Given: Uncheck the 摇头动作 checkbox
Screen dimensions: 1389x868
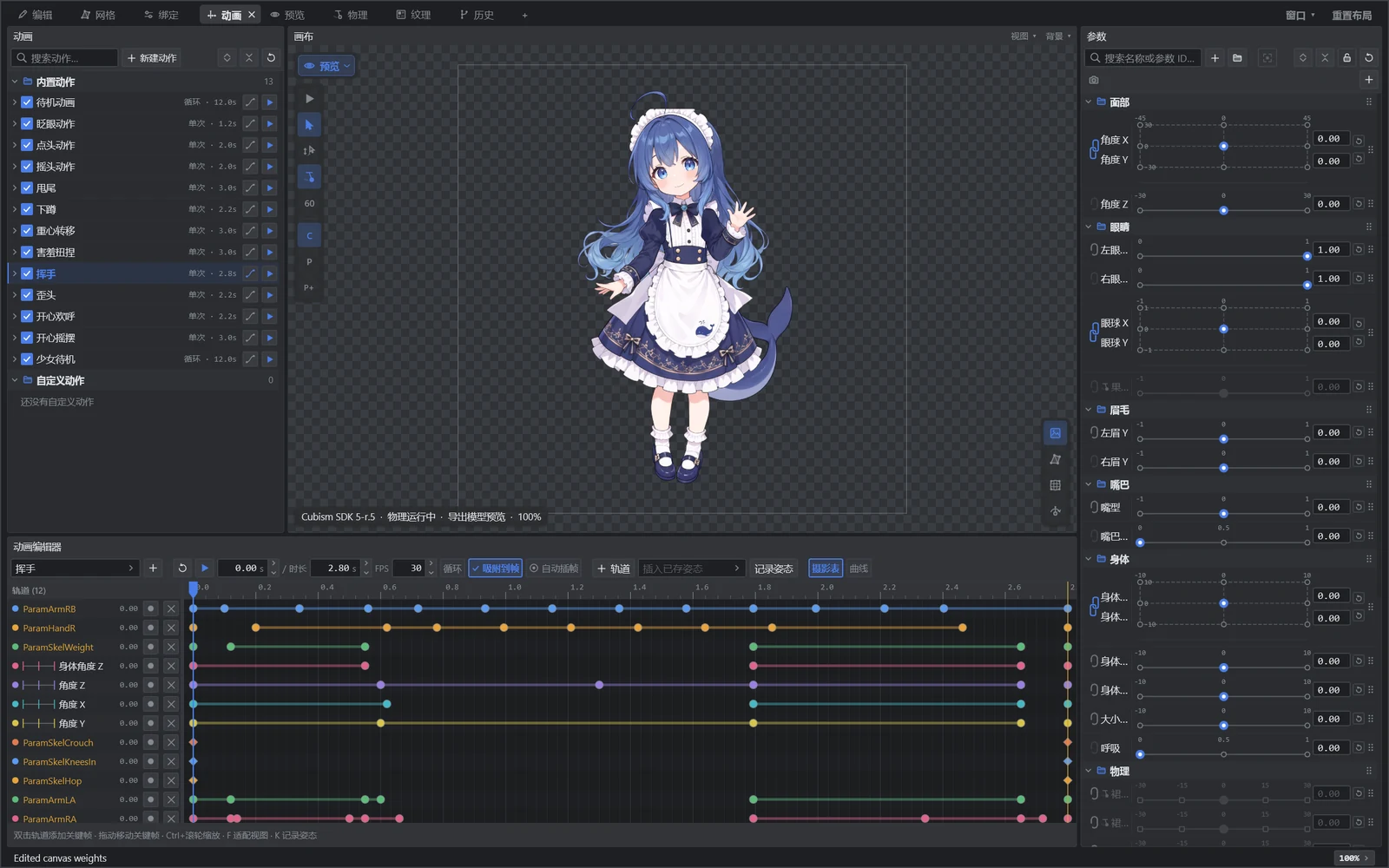Looking at the screenshot, I should point(27,167).
